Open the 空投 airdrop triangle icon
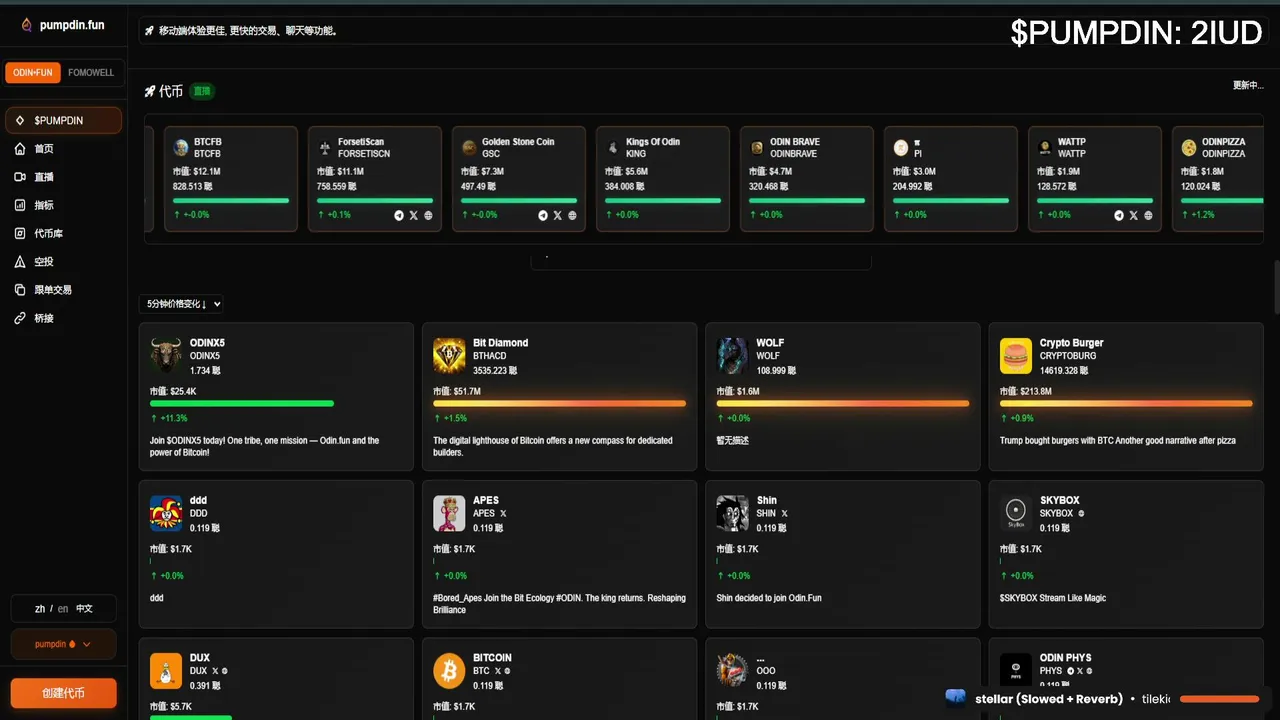 [20, 261]
